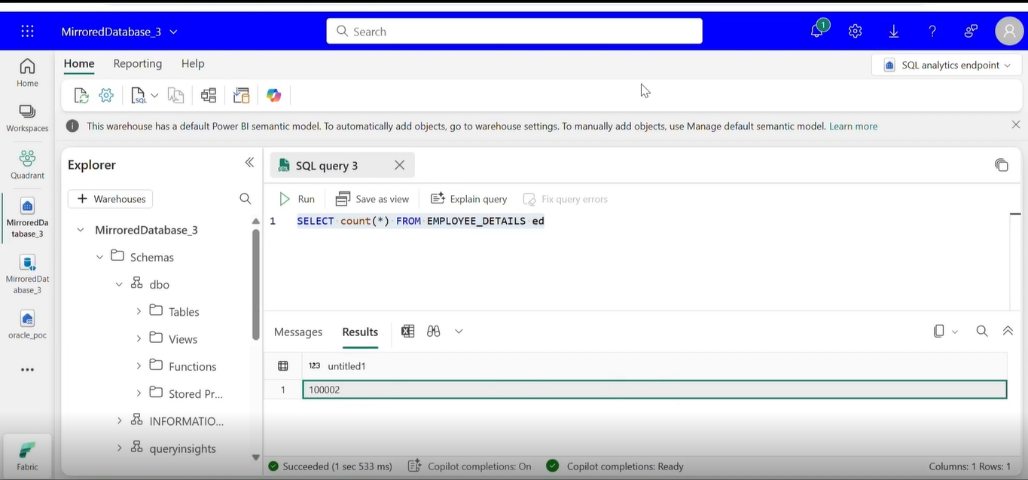Follow the Learn more link
The image size is (1028, 480).
[x=853, y=126]
